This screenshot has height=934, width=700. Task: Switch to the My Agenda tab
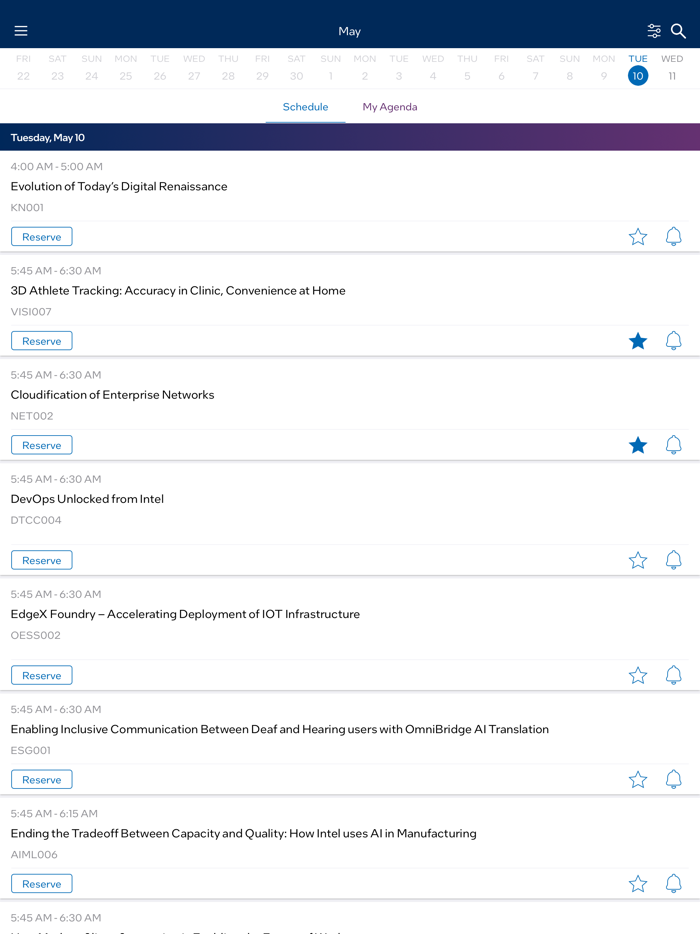[x=390, y=106]
